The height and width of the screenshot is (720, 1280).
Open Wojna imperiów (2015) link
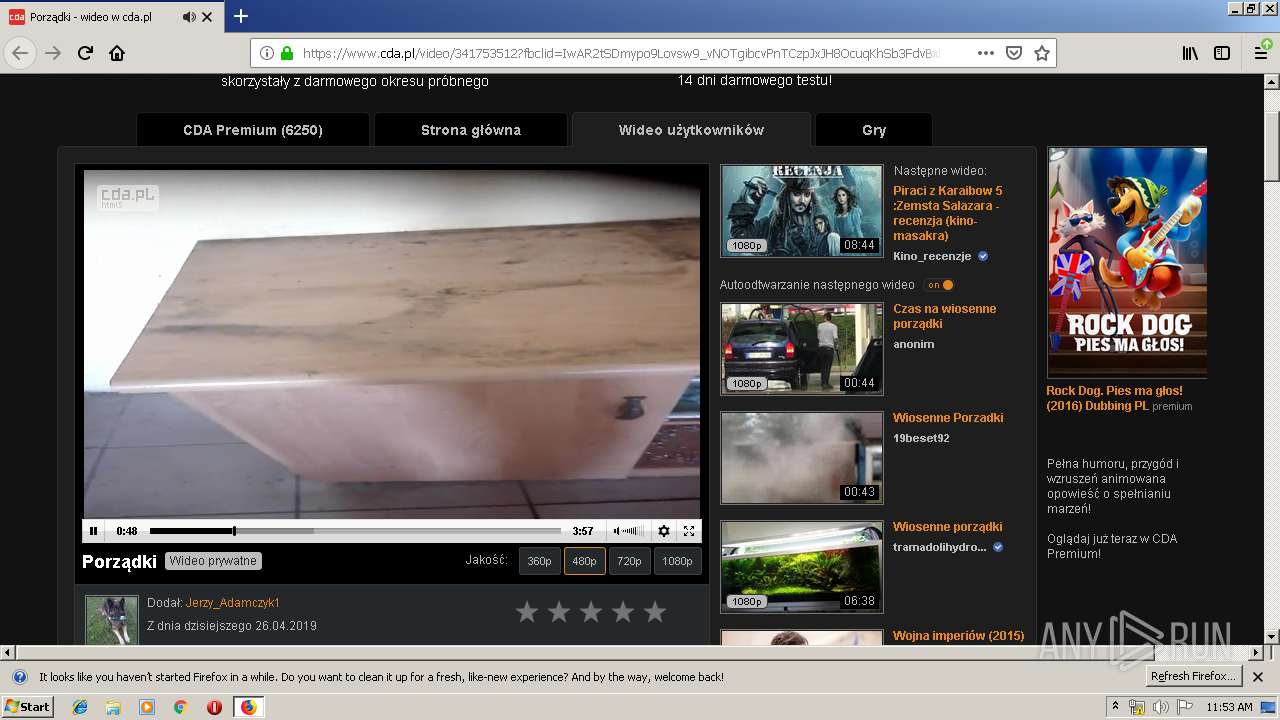coord(958,636)
